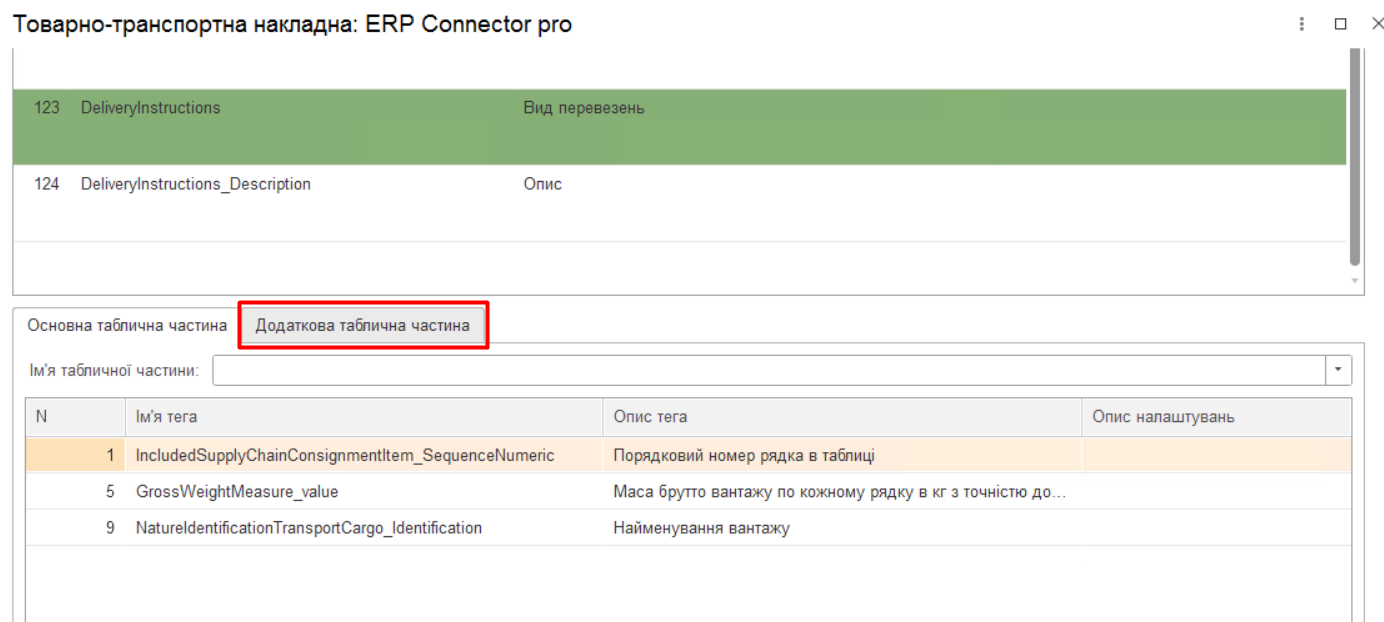1384x622 pixels.
Task: Expand the "Ім'я табличної частини" dropdown arrow
Action: click(1339, 370)
